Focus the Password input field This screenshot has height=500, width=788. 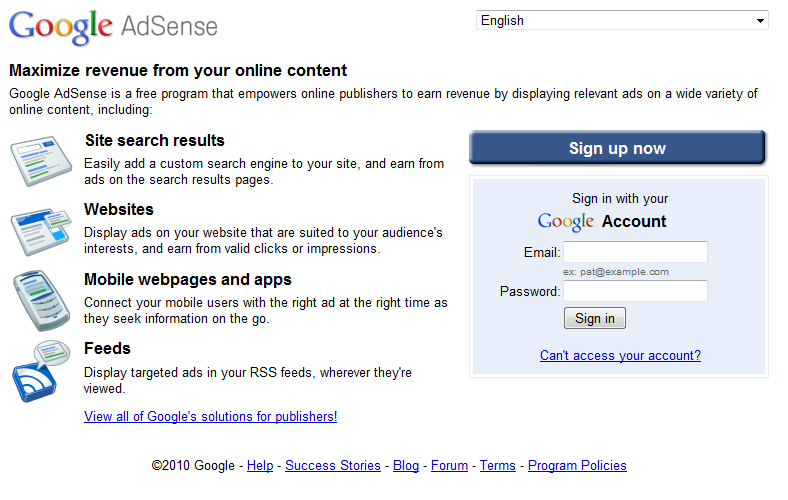click(635, 291)
